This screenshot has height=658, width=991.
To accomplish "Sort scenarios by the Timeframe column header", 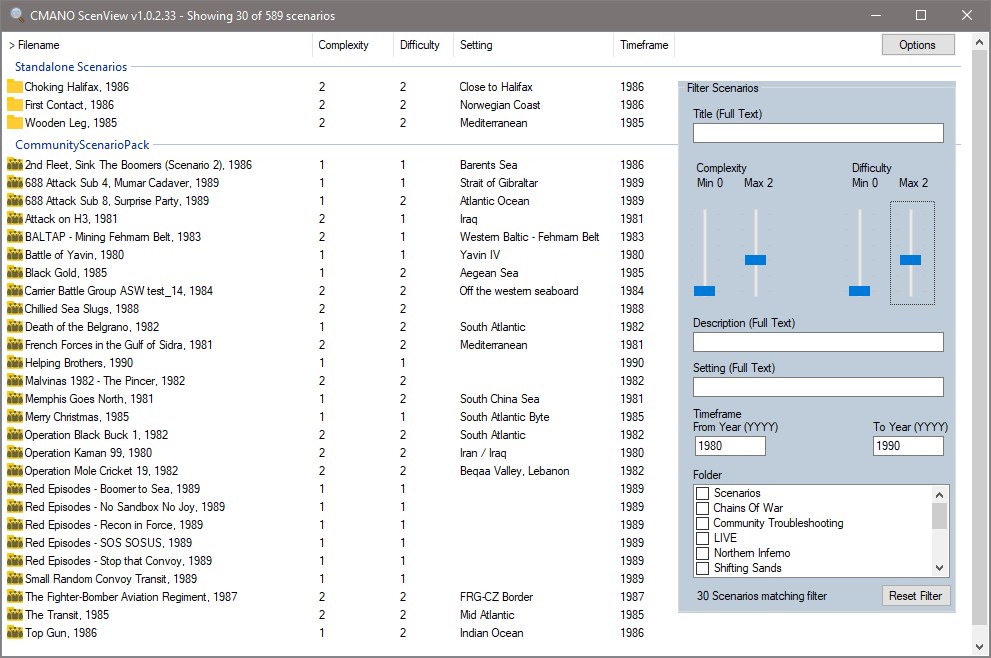I will pyautogui.click(x=644, y=45).
